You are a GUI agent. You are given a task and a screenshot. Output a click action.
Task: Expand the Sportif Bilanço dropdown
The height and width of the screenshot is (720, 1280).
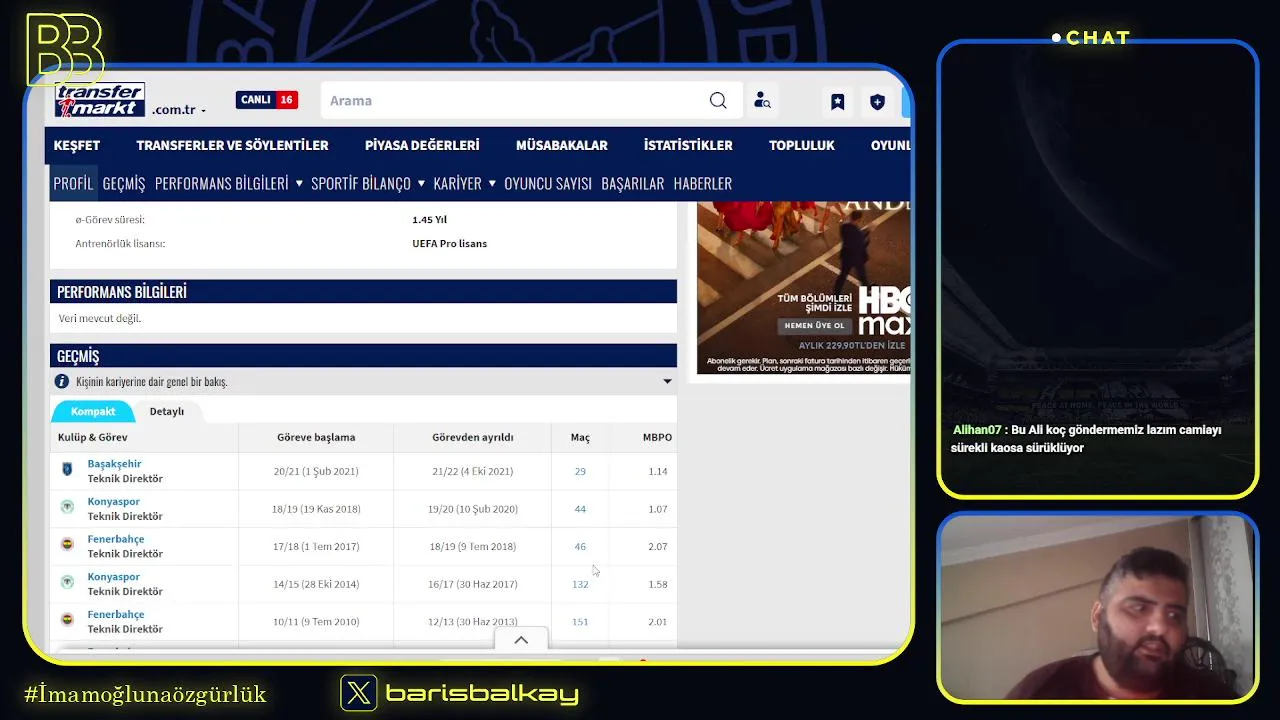(421, 183)
